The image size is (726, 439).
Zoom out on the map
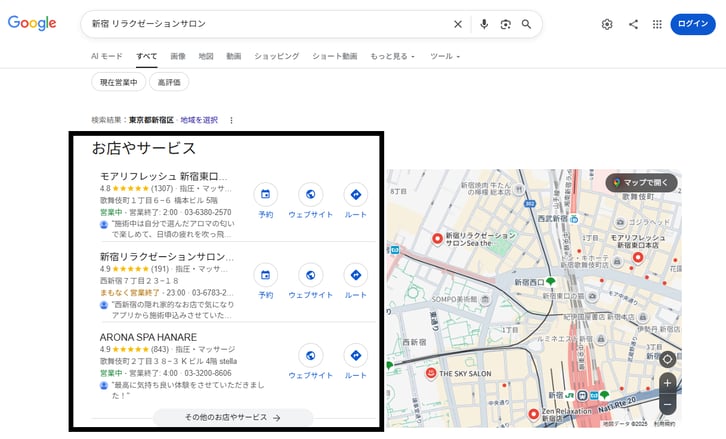pyautogui.click(x=667, y=404)
